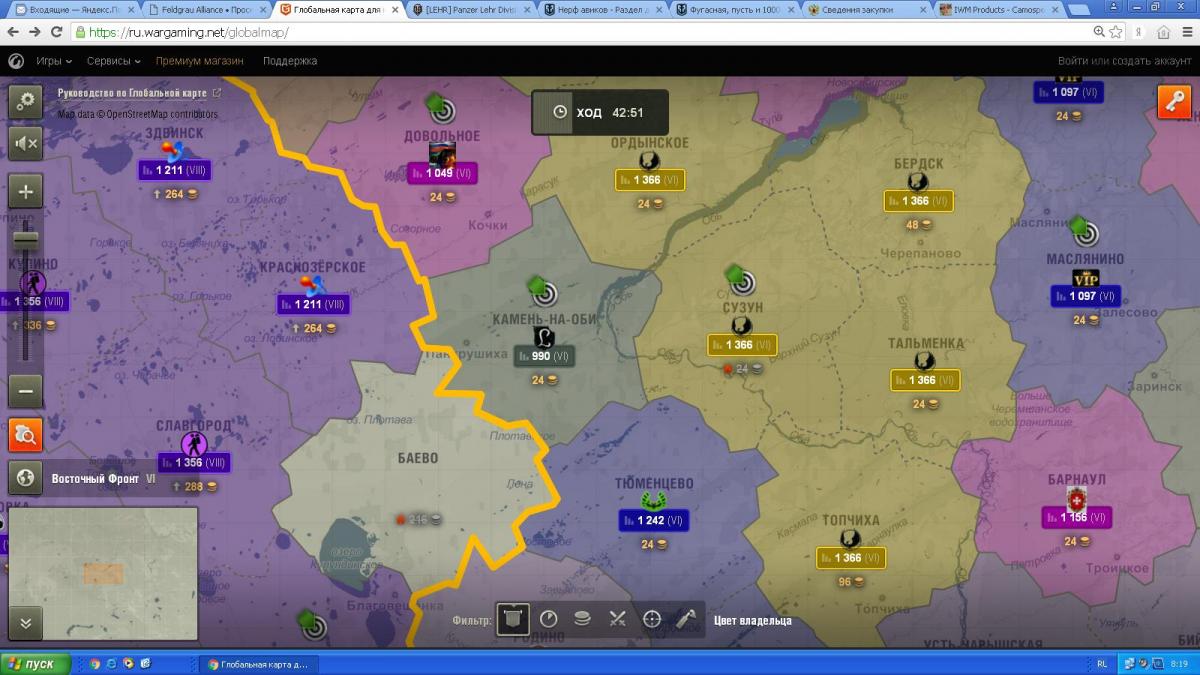The image size is (1200, 675).
Task: Select the wrench tool filter
Action: 686,619
